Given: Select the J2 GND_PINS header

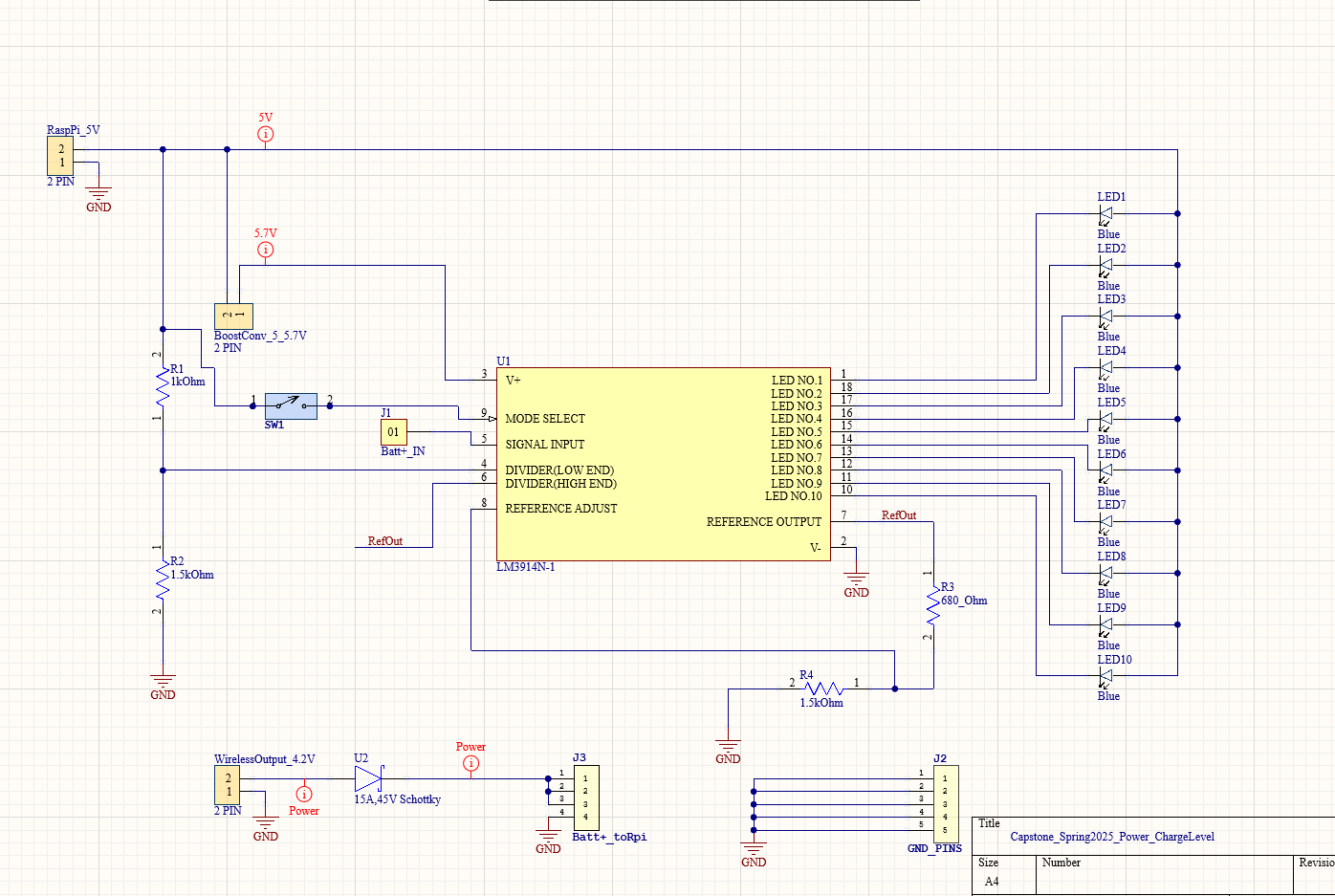Looking at the screenshot, I should click(945, 804).
